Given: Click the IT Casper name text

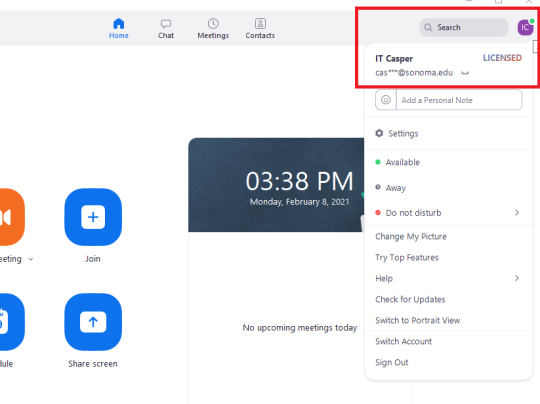Looking at the screenshot, I should [x=394, y=59].
